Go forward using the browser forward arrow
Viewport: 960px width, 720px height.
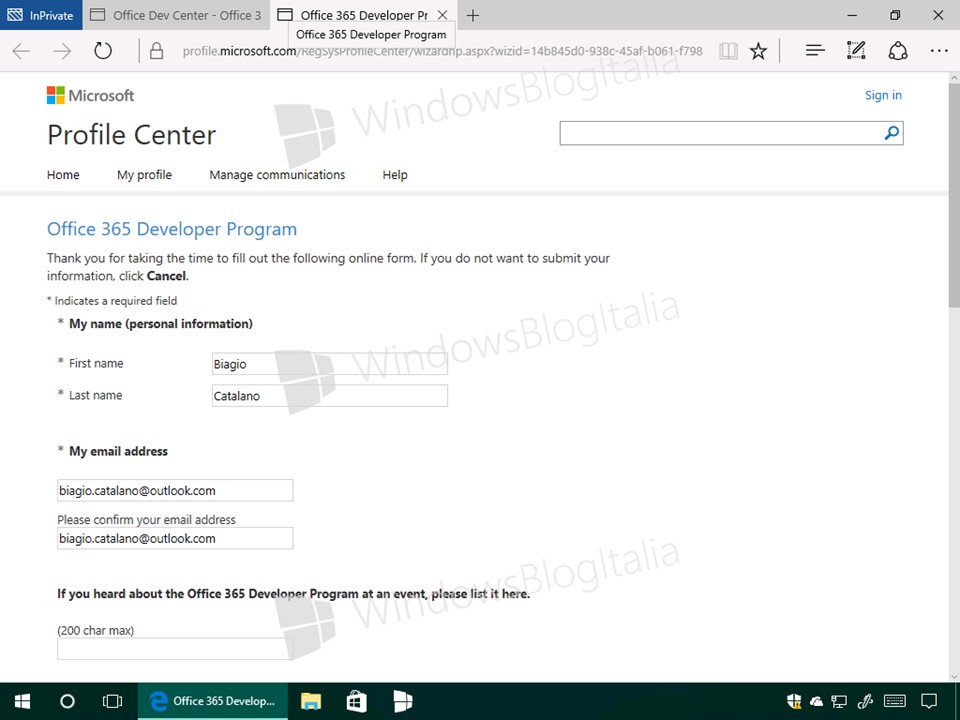[x=62, y=51]
